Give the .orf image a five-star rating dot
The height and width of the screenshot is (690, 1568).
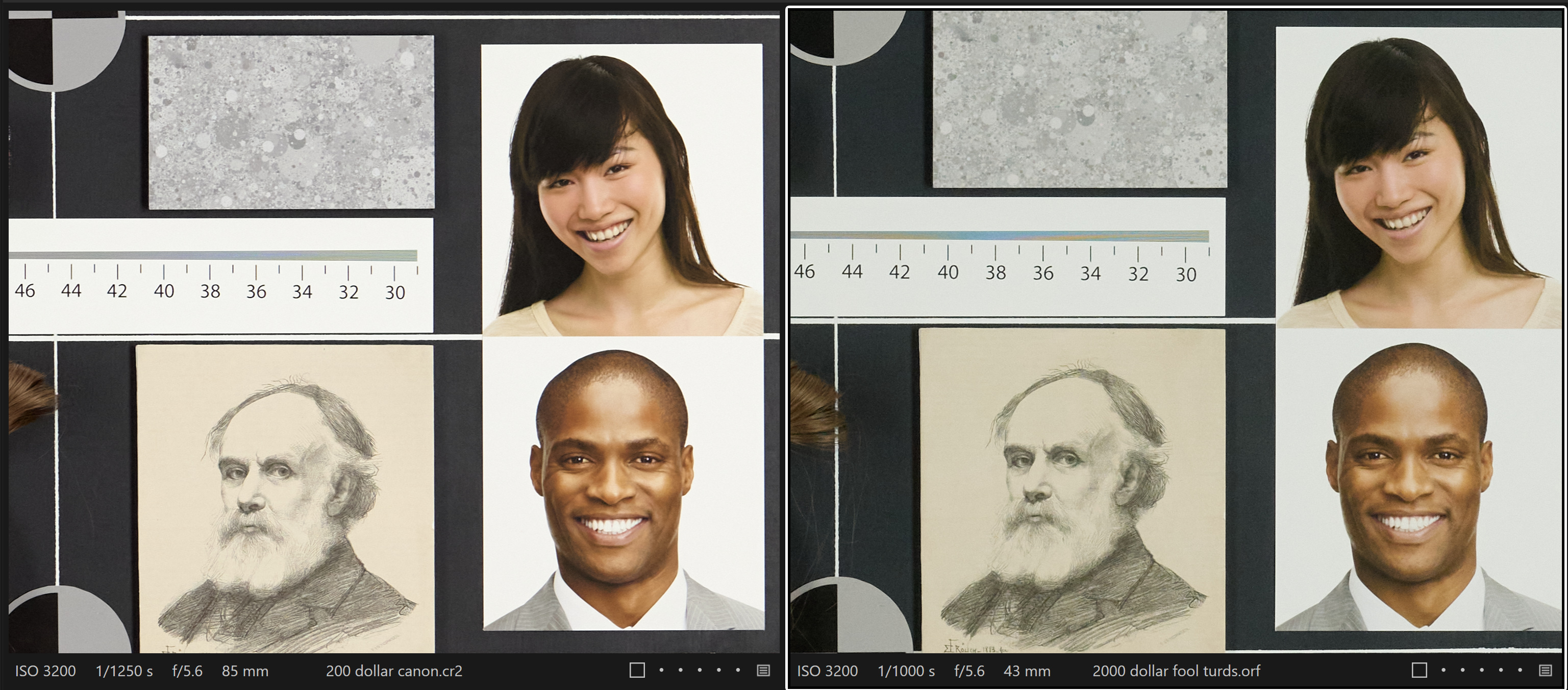click(1520, 671)
